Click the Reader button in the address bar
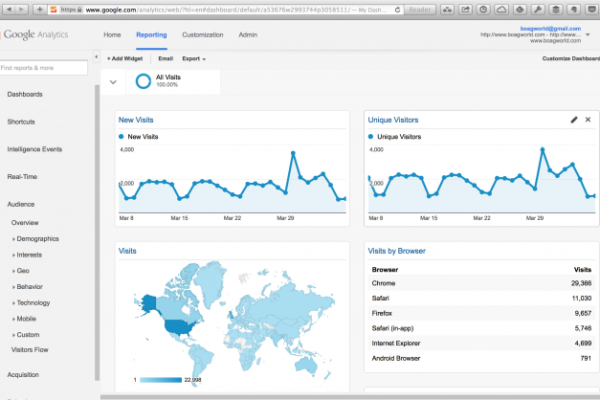This screenshot has height=400, width=600. (x=420, y=9)
